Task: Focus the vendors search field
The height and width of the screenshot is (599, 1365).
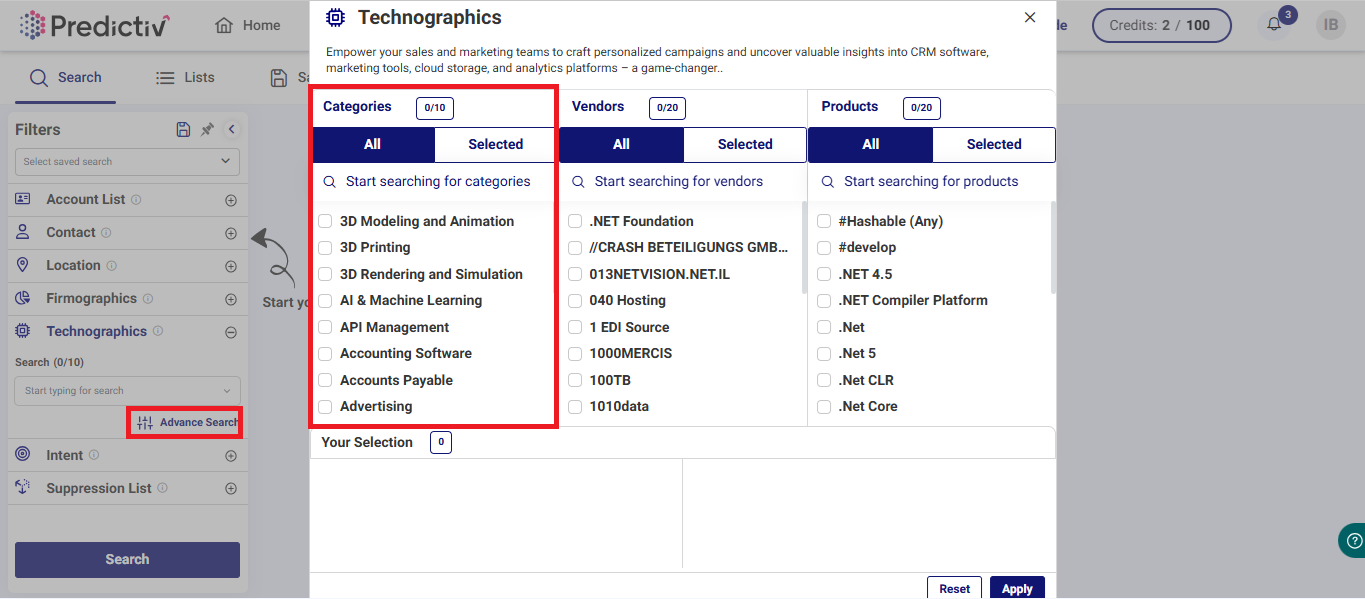Action: click(683, 181)
